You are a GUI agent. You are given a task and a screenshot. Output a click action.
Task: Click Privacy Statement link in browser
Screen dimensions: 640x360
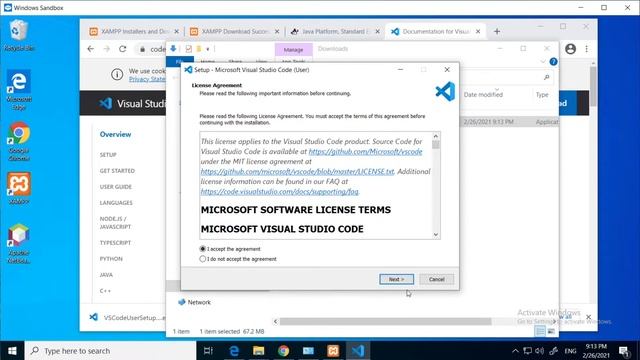(x=147, y=79)
